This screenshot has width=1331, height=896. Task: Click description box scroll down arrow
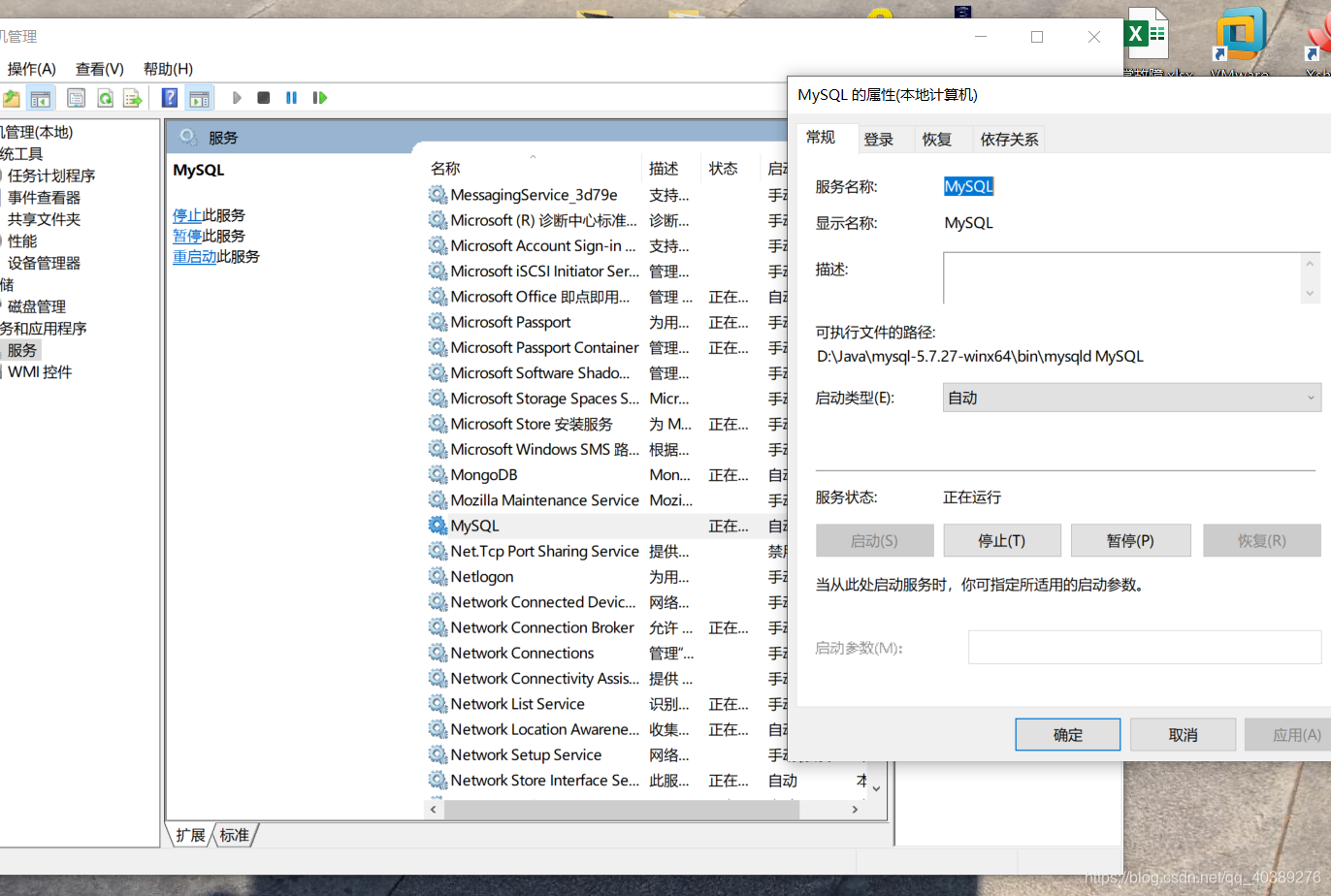[1311, 293]
